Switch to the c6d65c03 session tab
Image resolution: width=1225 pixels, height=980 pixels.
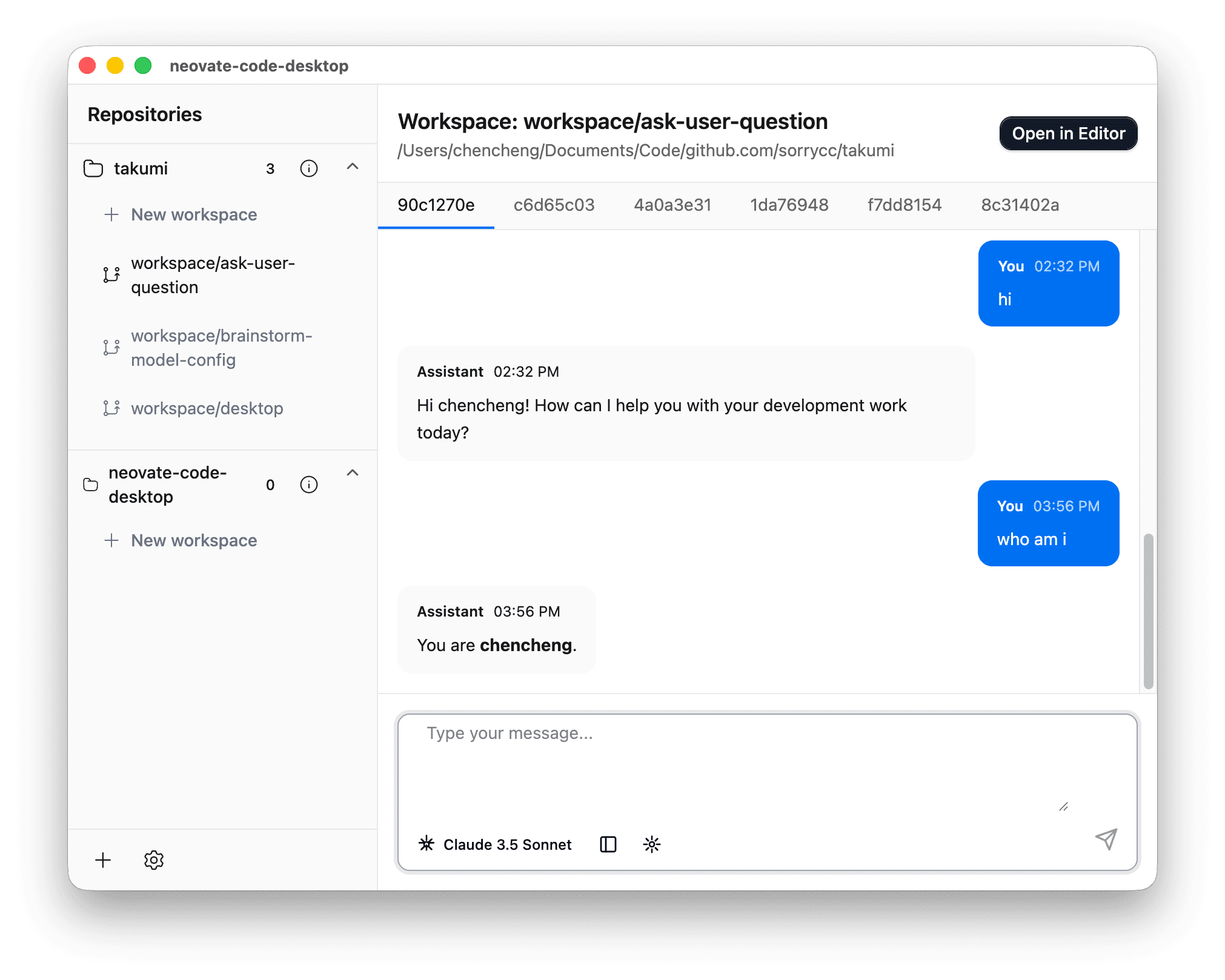554,205
